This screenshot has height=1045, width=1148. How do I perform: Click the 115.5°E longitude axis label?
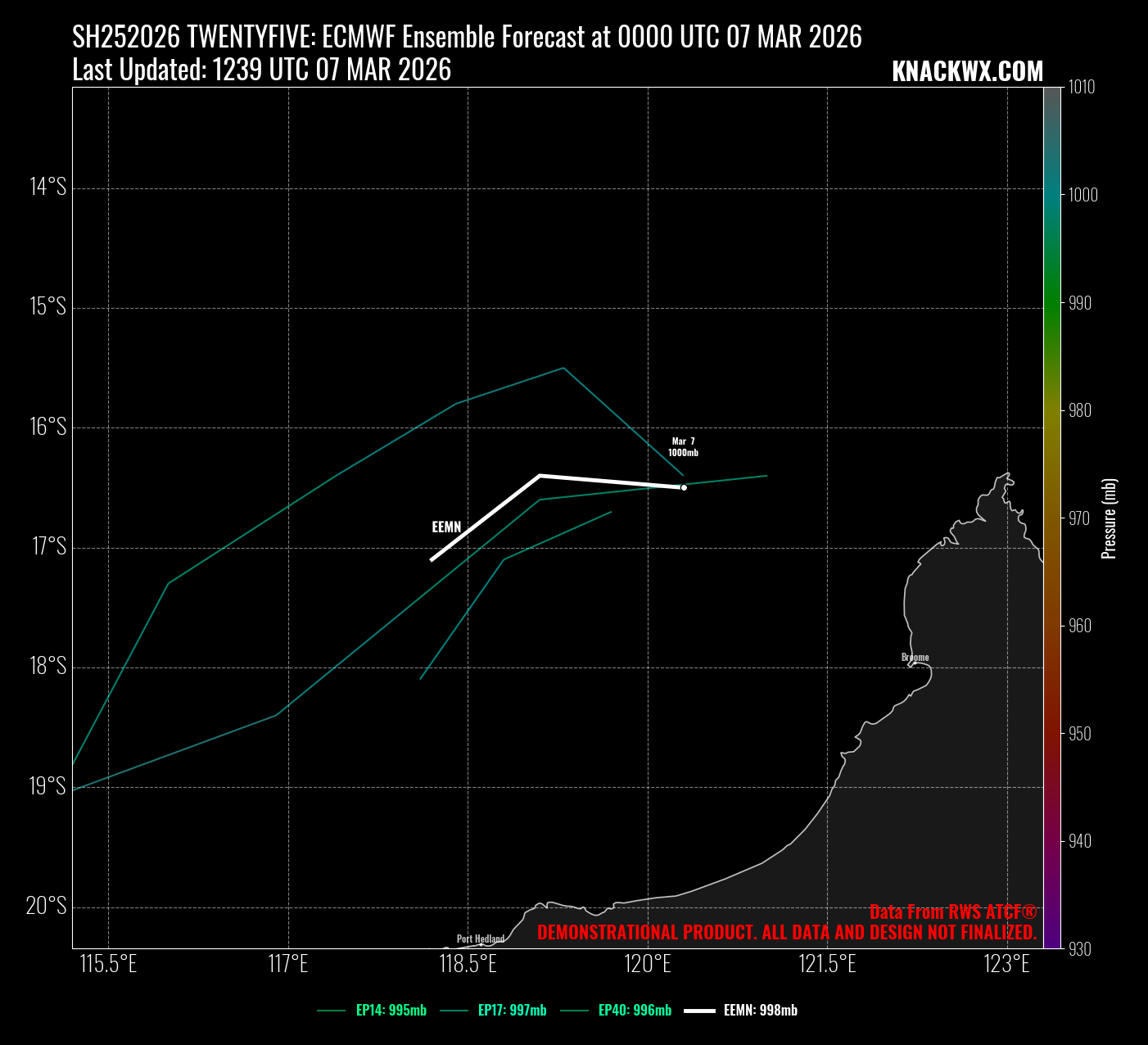point(108,965)
